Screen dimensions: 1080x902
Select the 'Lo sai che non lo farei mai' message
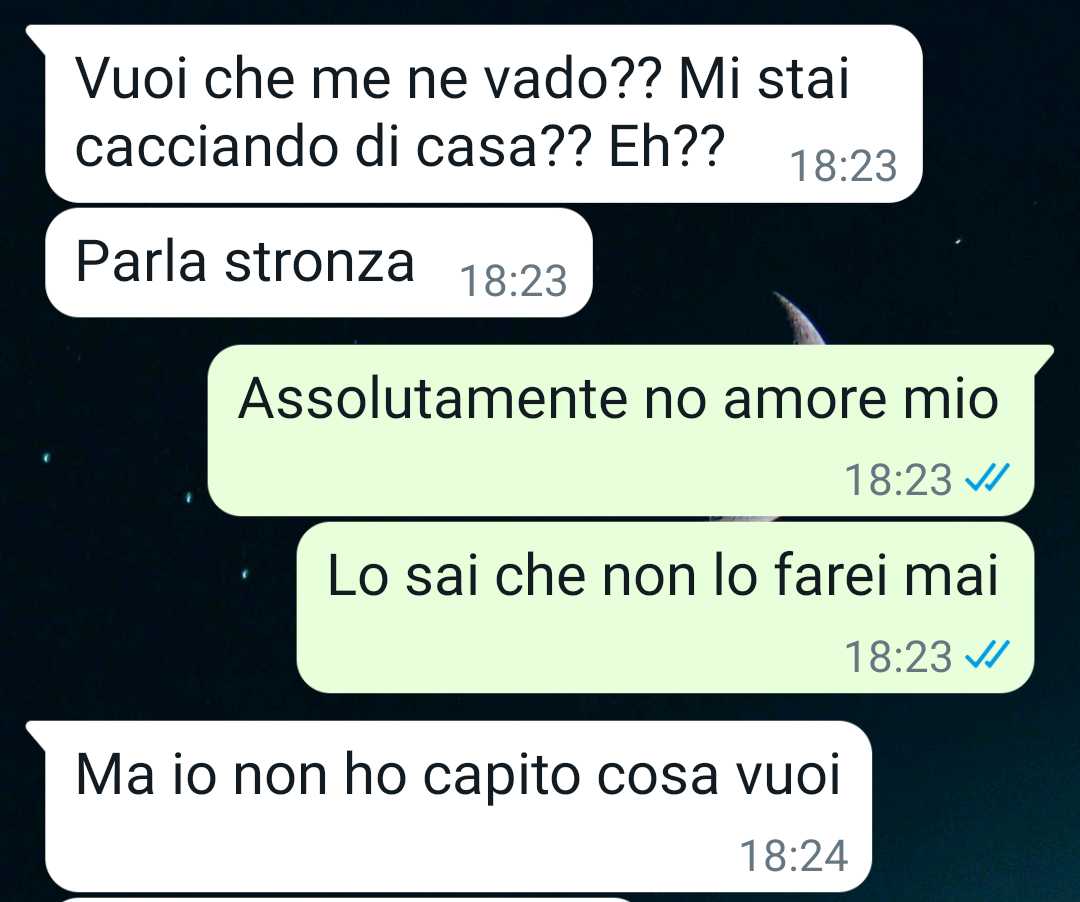click(x=665, y=607)
